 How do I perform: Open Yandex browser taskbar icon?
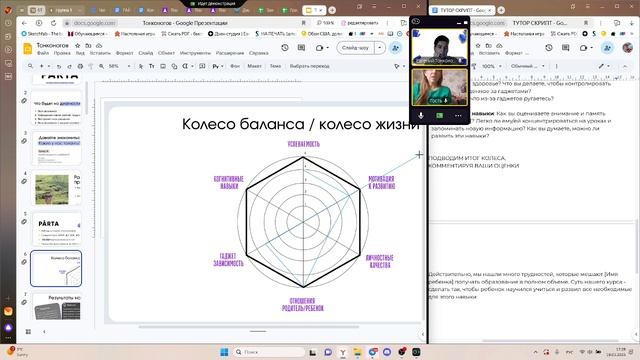(343, 352)
